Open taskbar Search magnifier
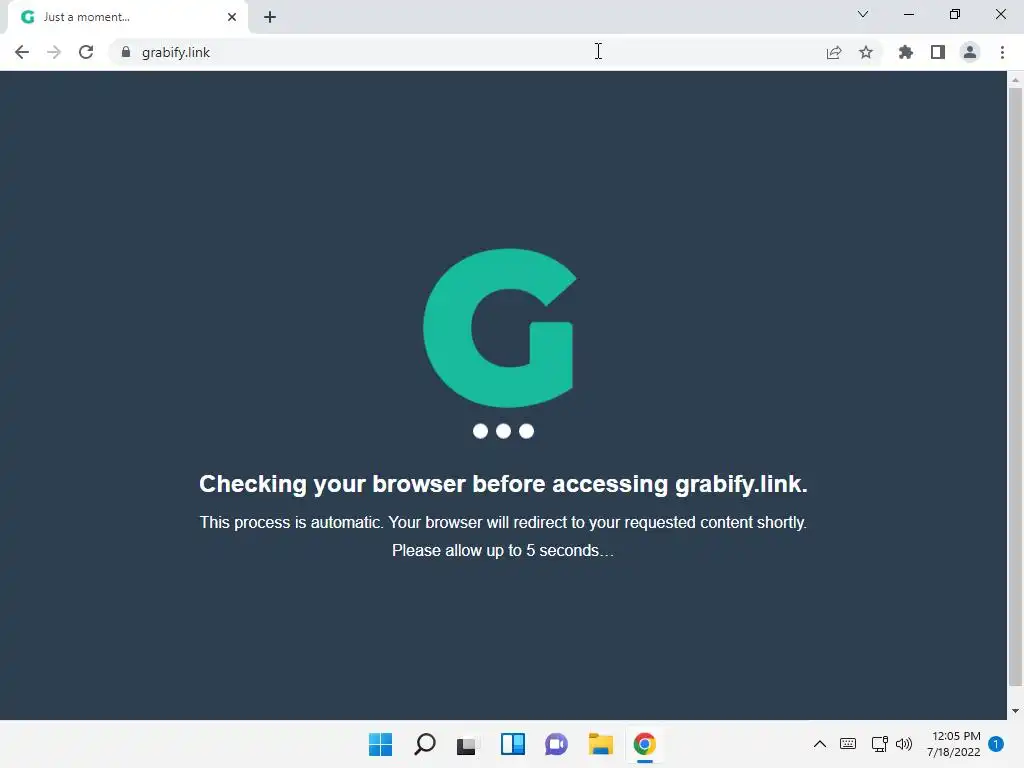1024x768 pixels. (x=424, y=744)
